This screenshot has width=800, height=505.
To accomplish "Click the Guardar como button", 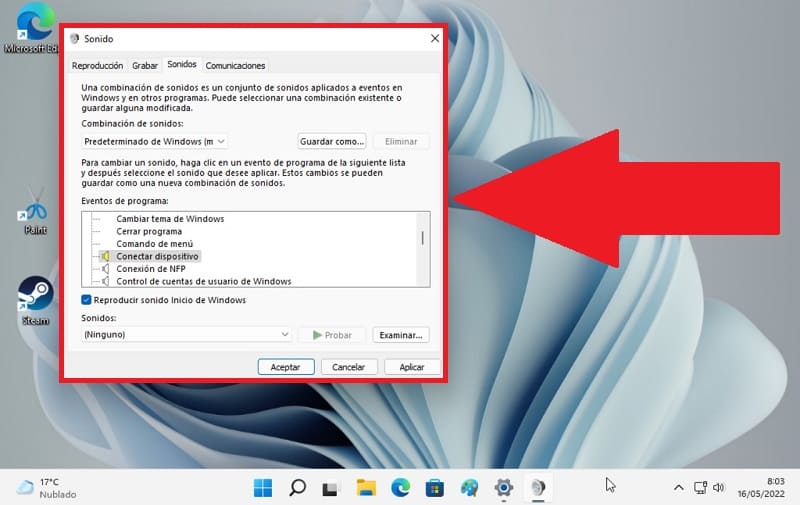I will click(332, 141).
